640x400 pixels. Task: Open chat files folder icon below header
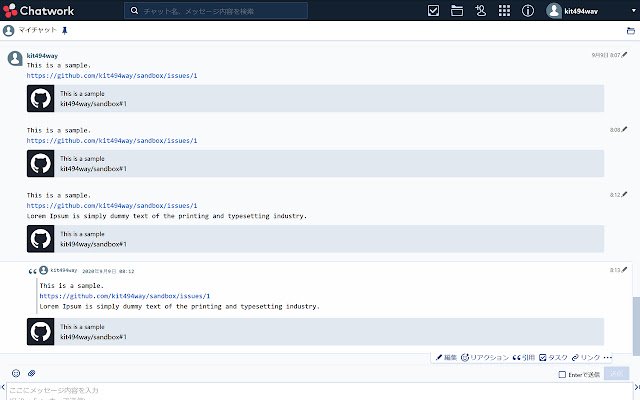coord(631,31)
